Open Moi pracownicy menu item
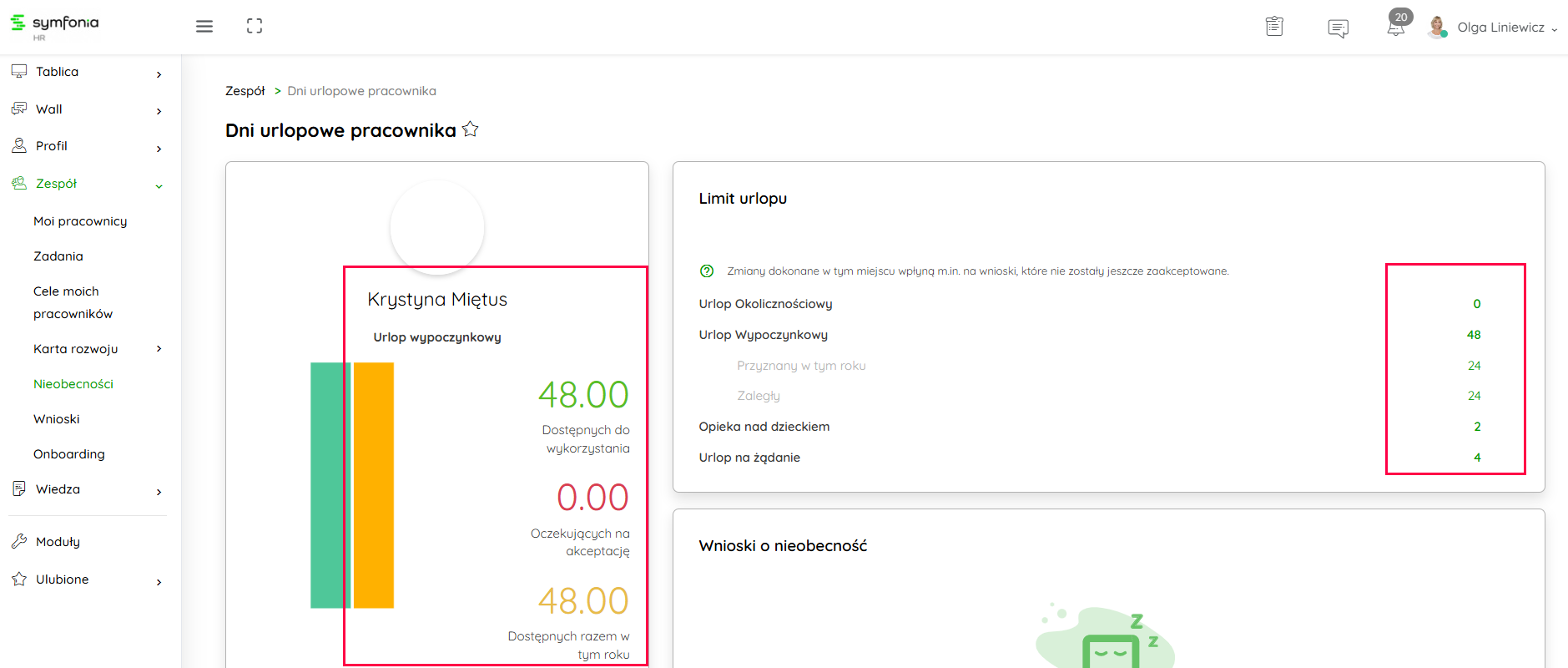 [80, 221]
